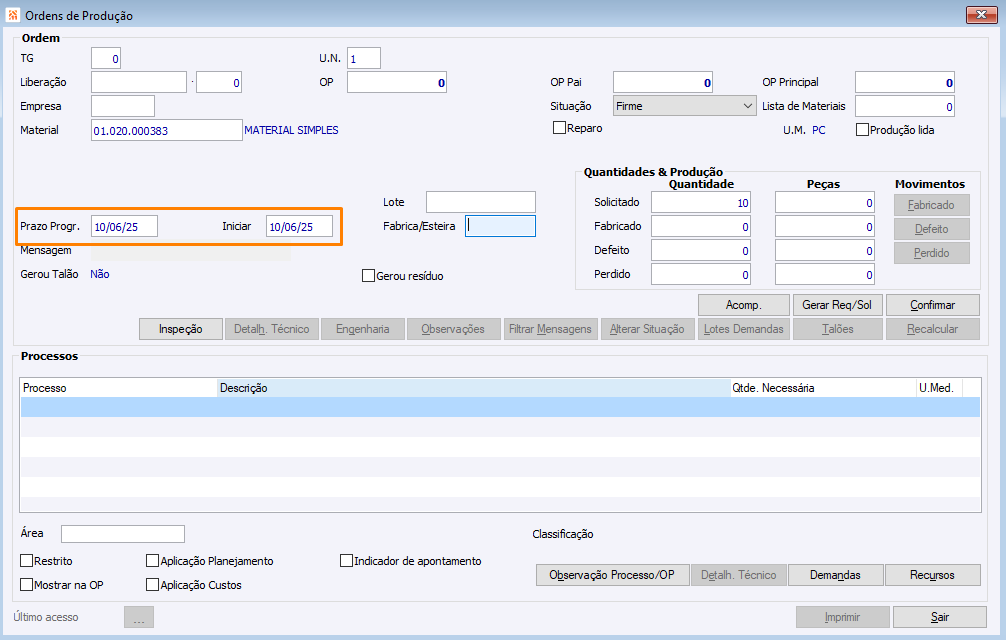Enable the Reparo checkbox
The image size is (1006, 640).
click(x=559, y=128)
